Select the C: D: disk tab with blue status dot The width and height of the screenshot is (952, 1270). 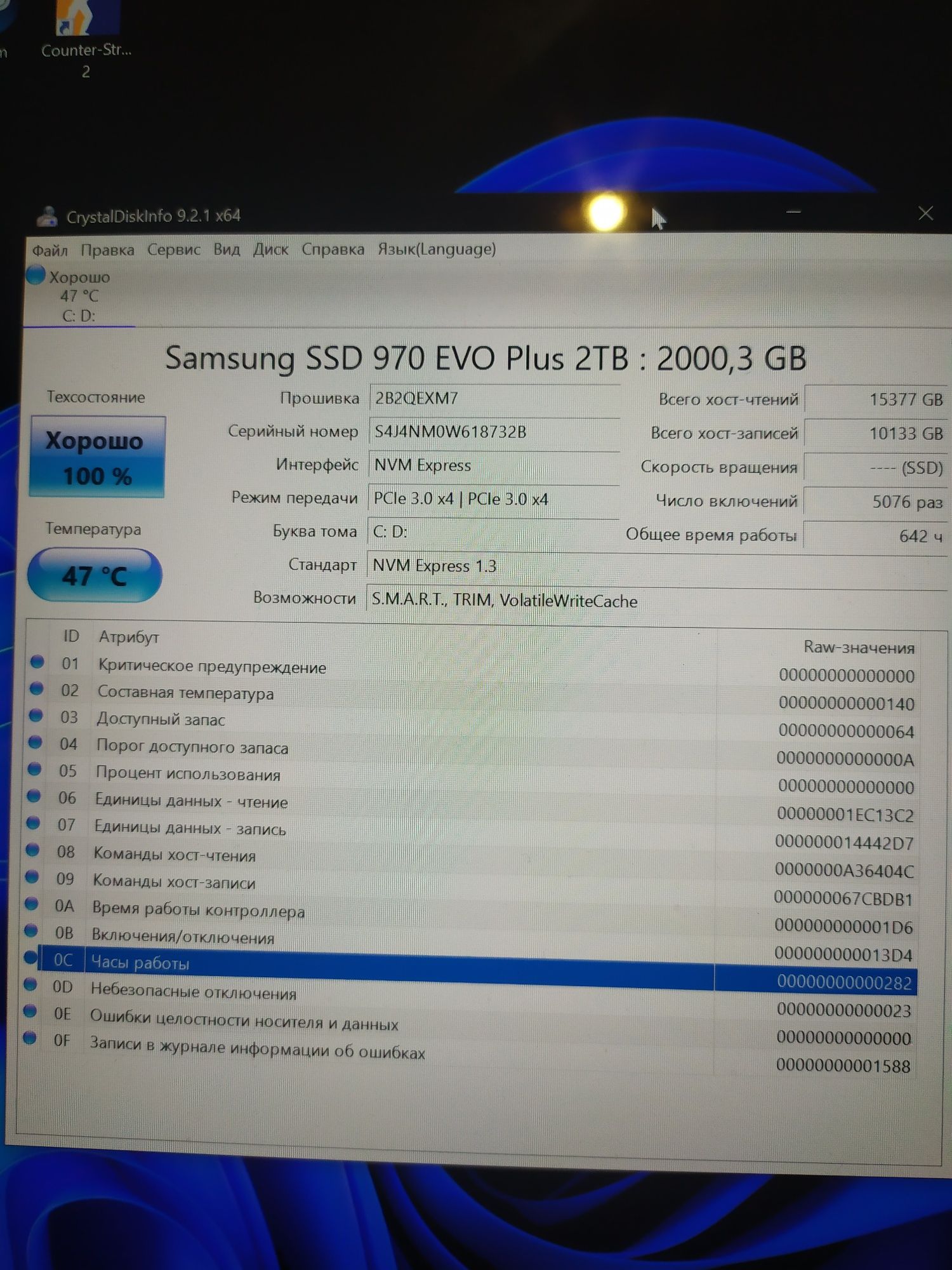pos(79,295)
